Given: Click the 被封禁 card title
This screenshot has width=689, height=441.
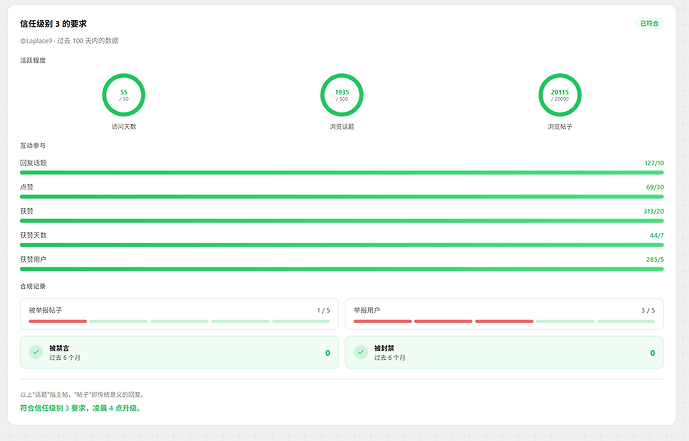Looking at the screenshot, I should (384, 348).
